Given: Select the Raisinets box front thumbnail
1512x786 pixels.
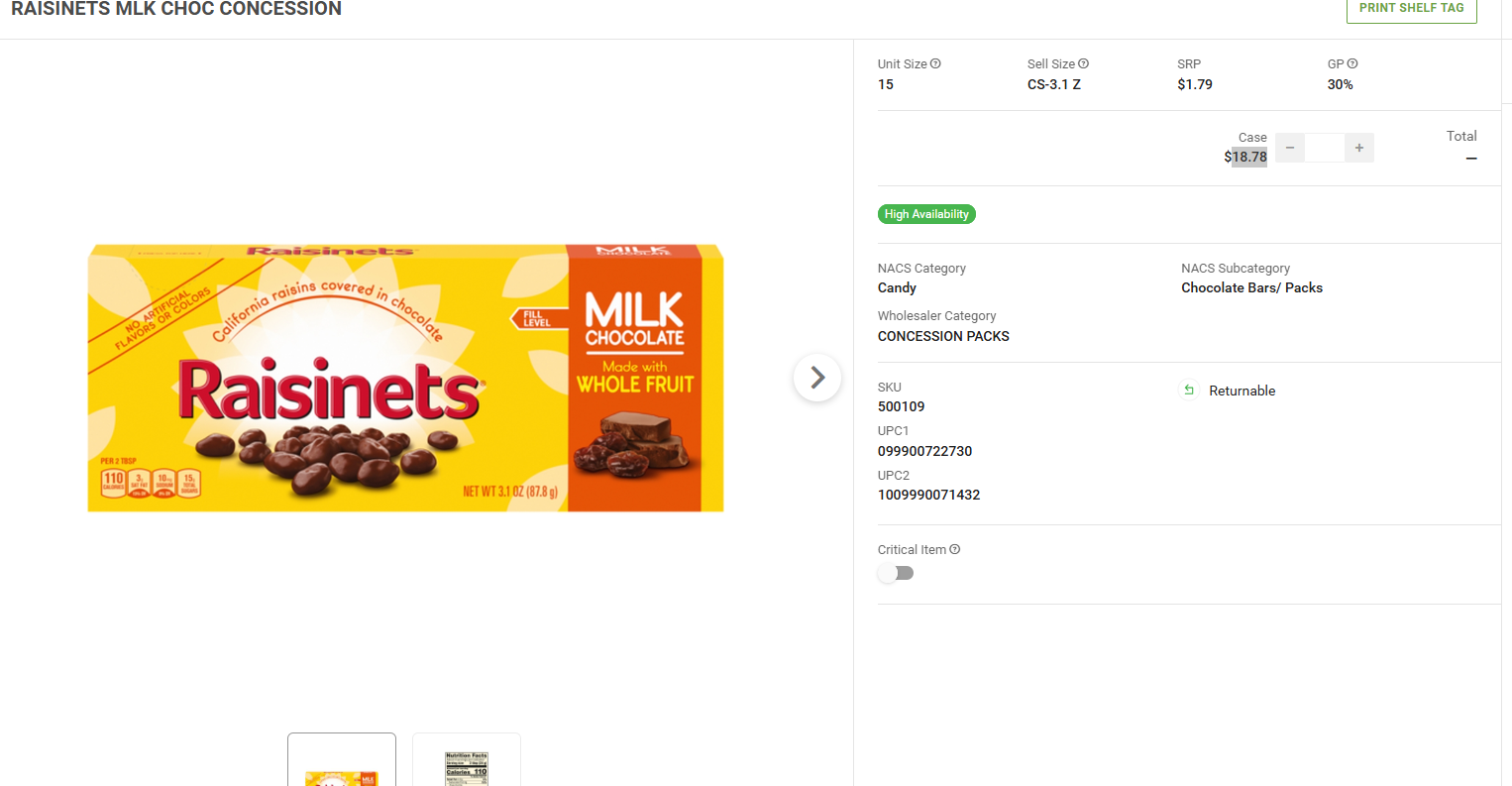Looking at the screenshot, I should pos(342,761).
